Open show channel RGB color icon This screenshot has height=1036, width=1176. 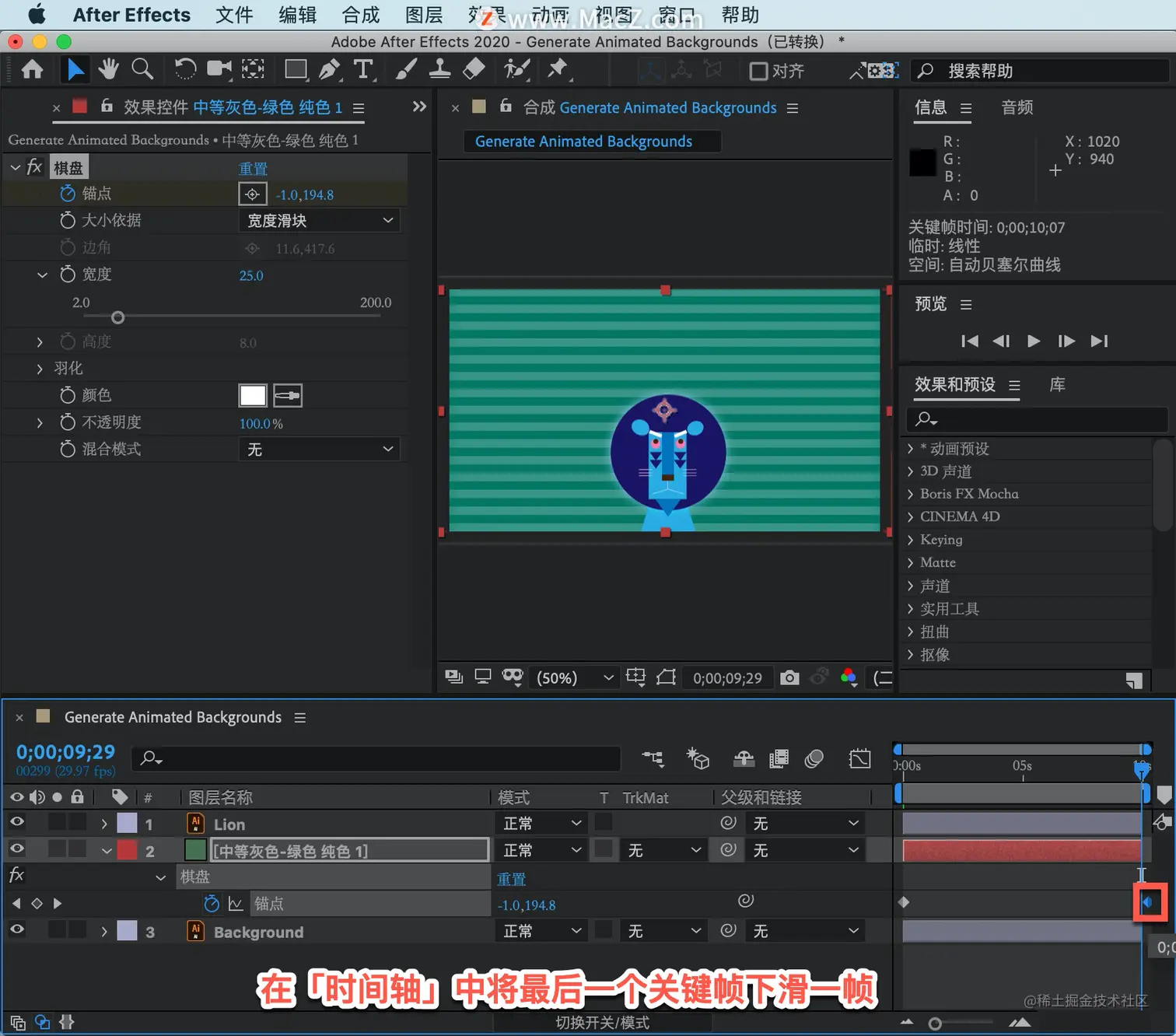coord(849,677)
